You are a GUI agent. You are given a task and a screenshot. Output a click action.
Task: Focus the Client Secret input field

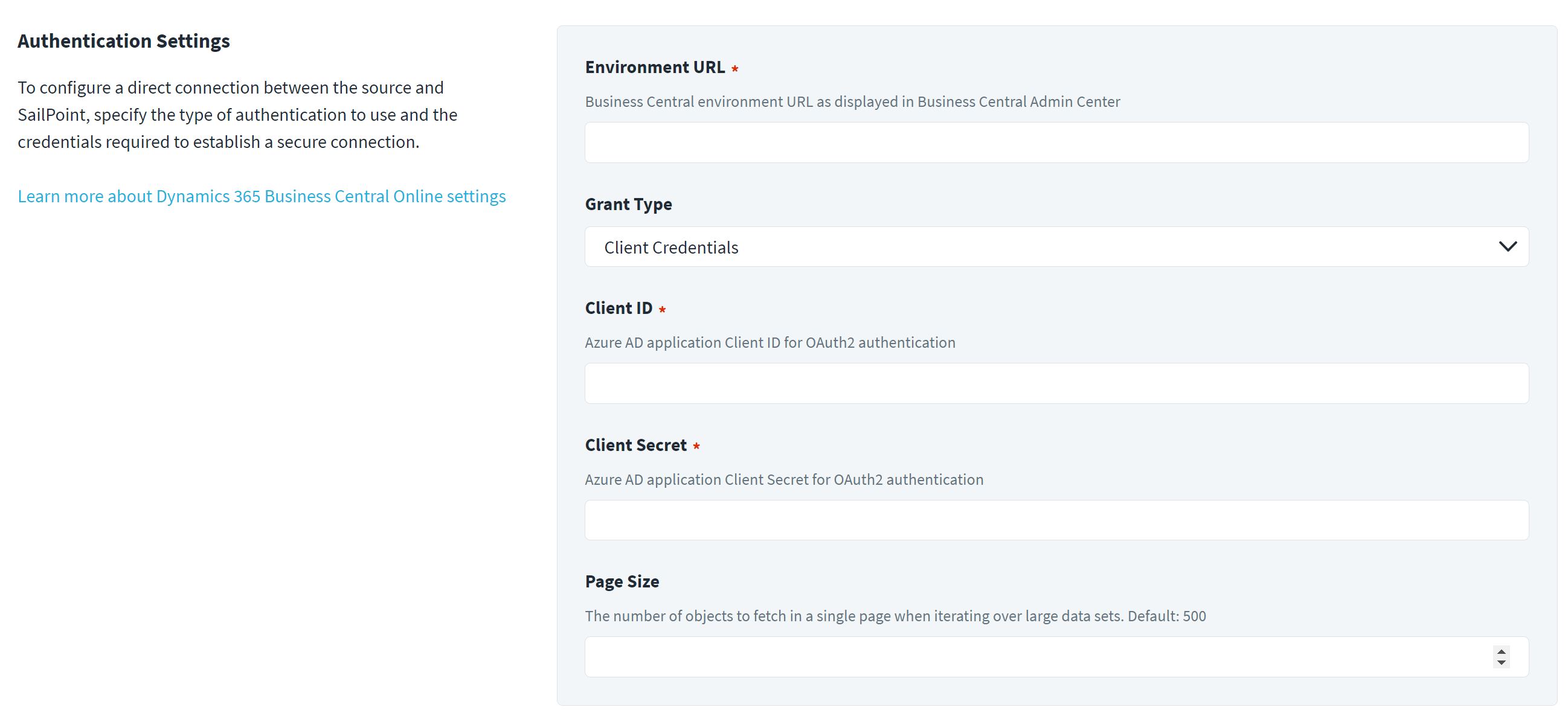tap(1056, 520)
